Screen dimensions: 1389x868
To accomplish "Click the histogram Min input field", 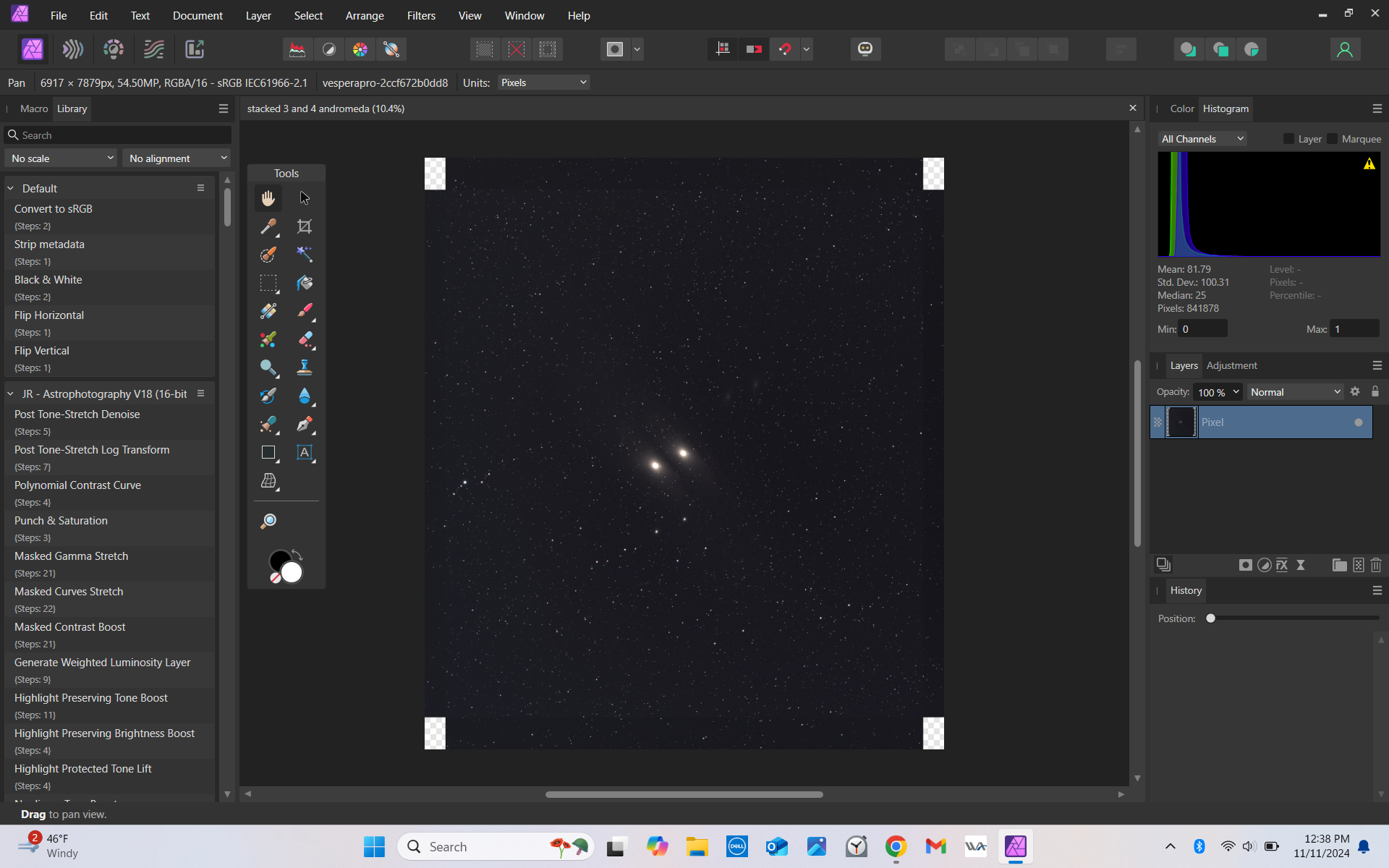I will click(x=1202, y=328).
